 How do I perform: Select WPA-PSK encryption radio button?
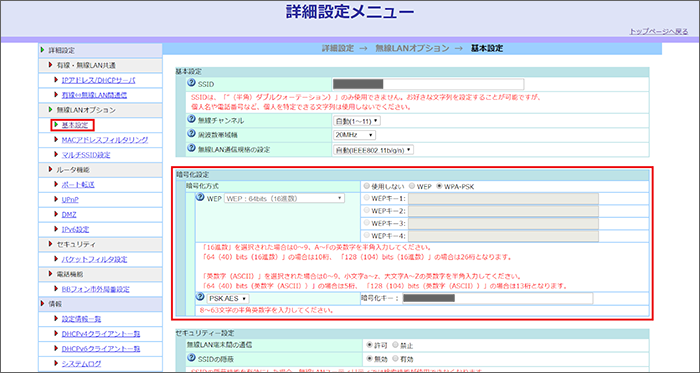[440, 186]
